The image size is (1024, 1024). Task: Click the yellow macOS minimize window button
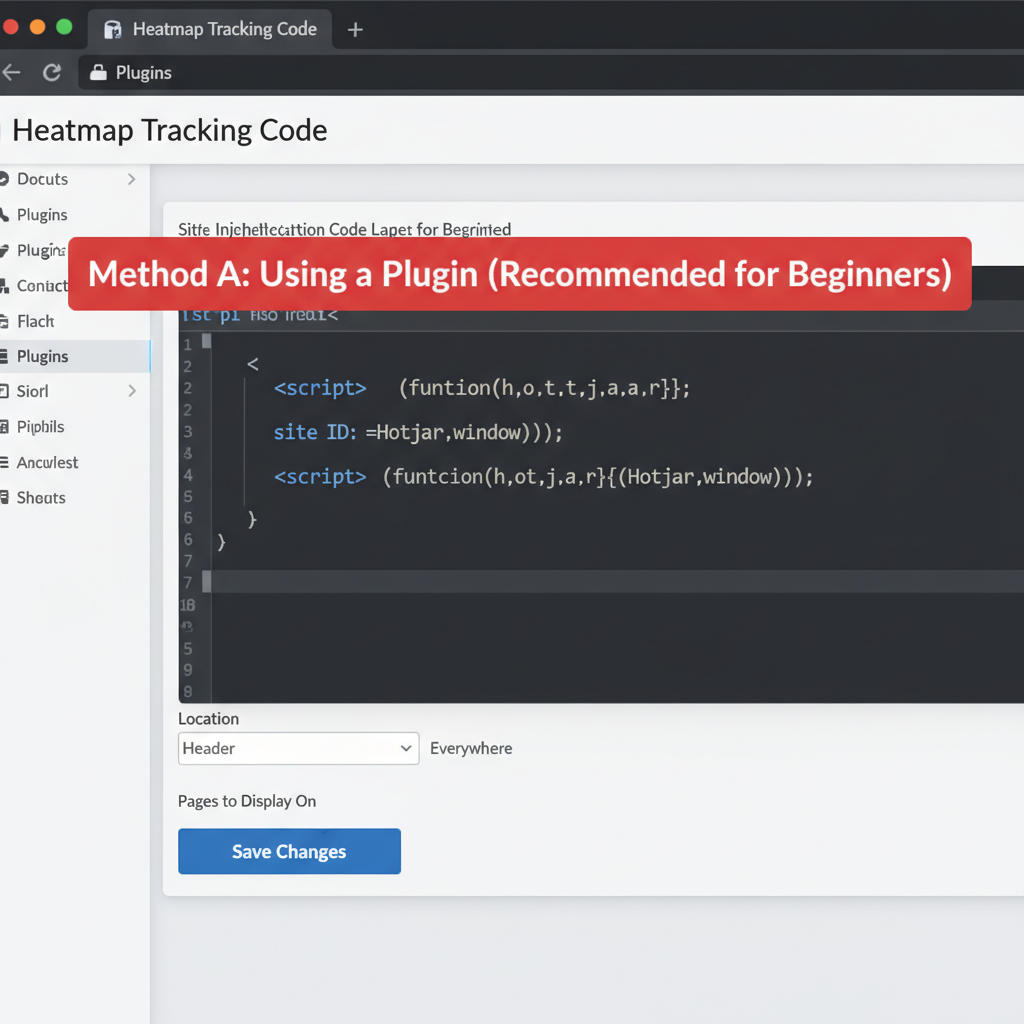coord(38,27)
